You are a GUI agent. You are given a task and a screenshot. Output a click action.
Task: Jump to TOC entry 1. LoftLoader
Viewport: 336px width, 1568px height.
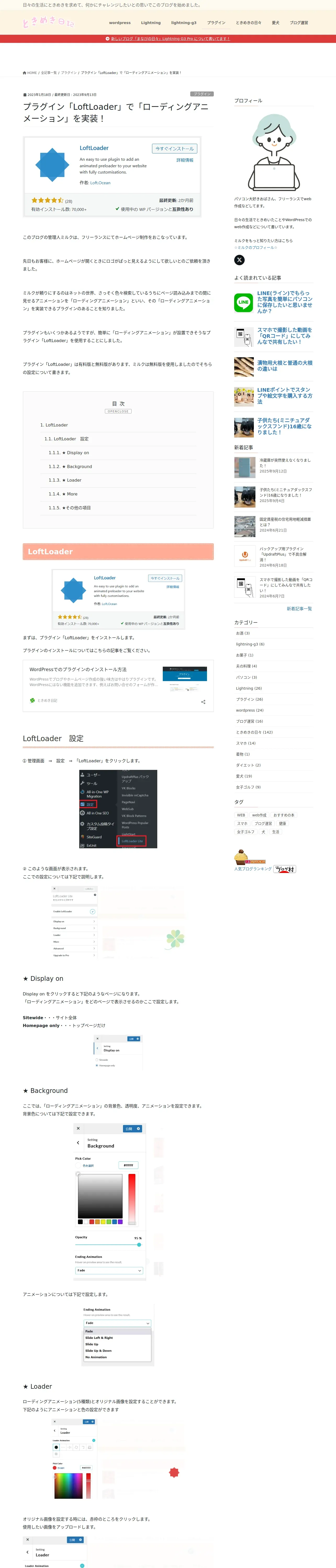tap(54, 425)
